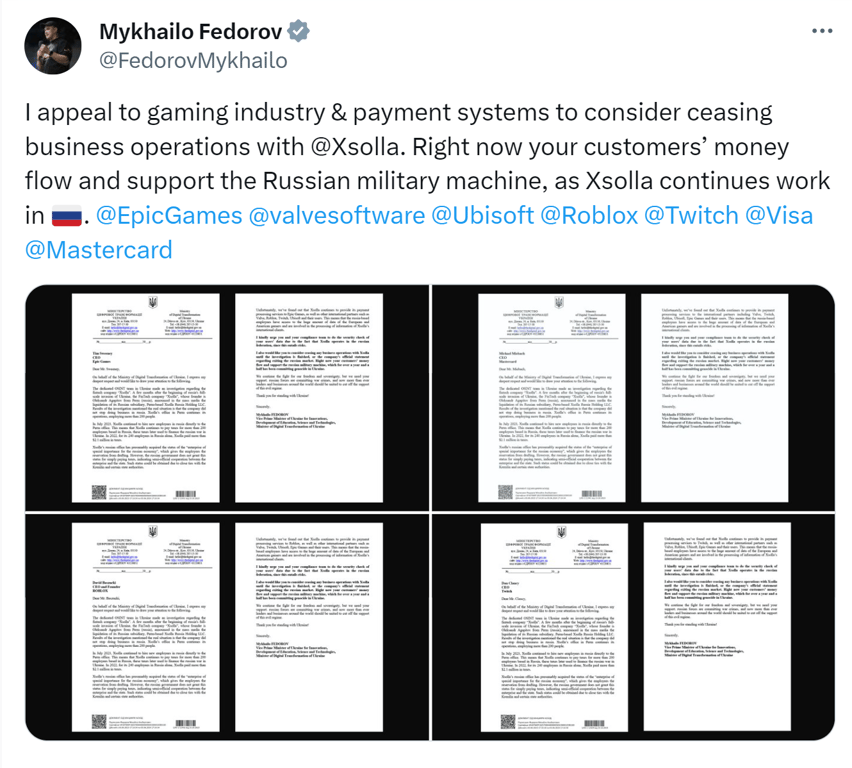Open the @Mastercard mention
Image resolution: width=852 pixels, height=768 pixels.
click(98, 250)
